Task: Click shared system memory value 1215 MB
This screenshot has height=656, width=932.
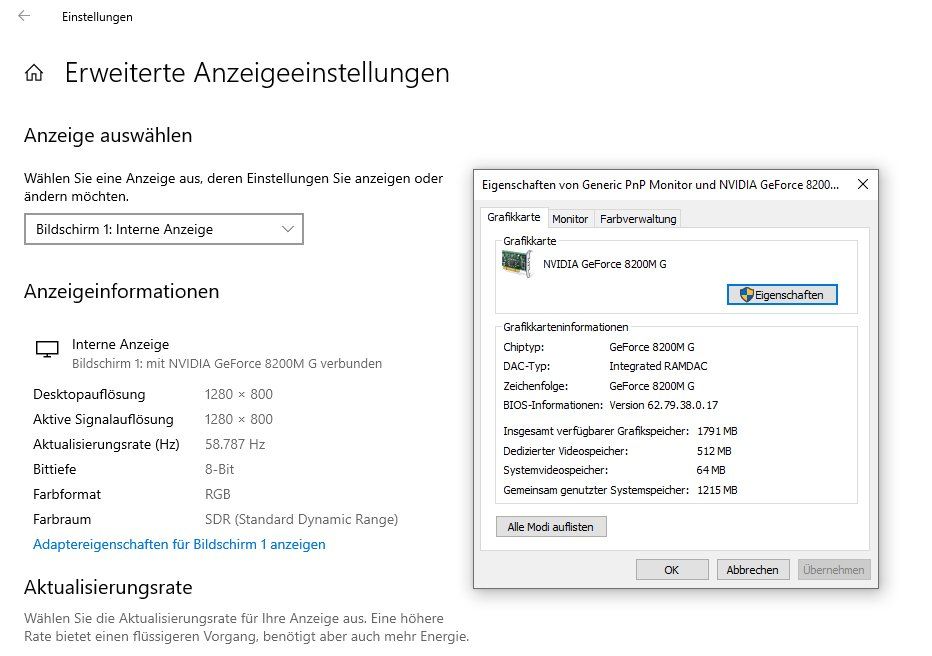Action: click(x=717, y=490)
